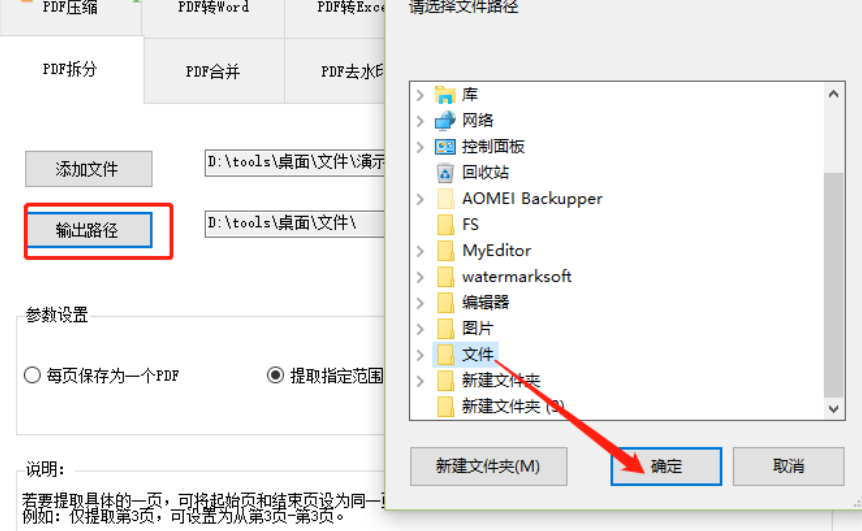Select 每页保存为一个PDF radio option
This screenshot has height=531, width=862.
pos(32,375)
